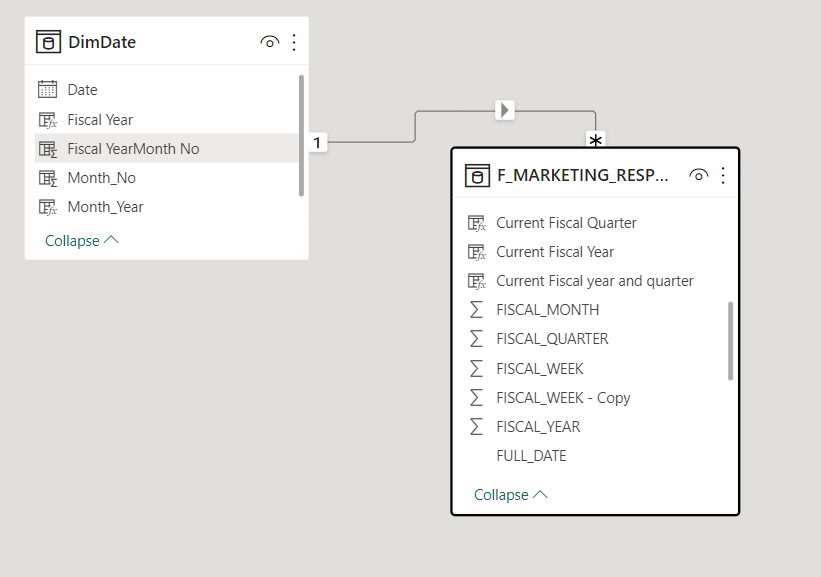Collapse the F_MARKETING_RESP table

[x=511, y=495]
